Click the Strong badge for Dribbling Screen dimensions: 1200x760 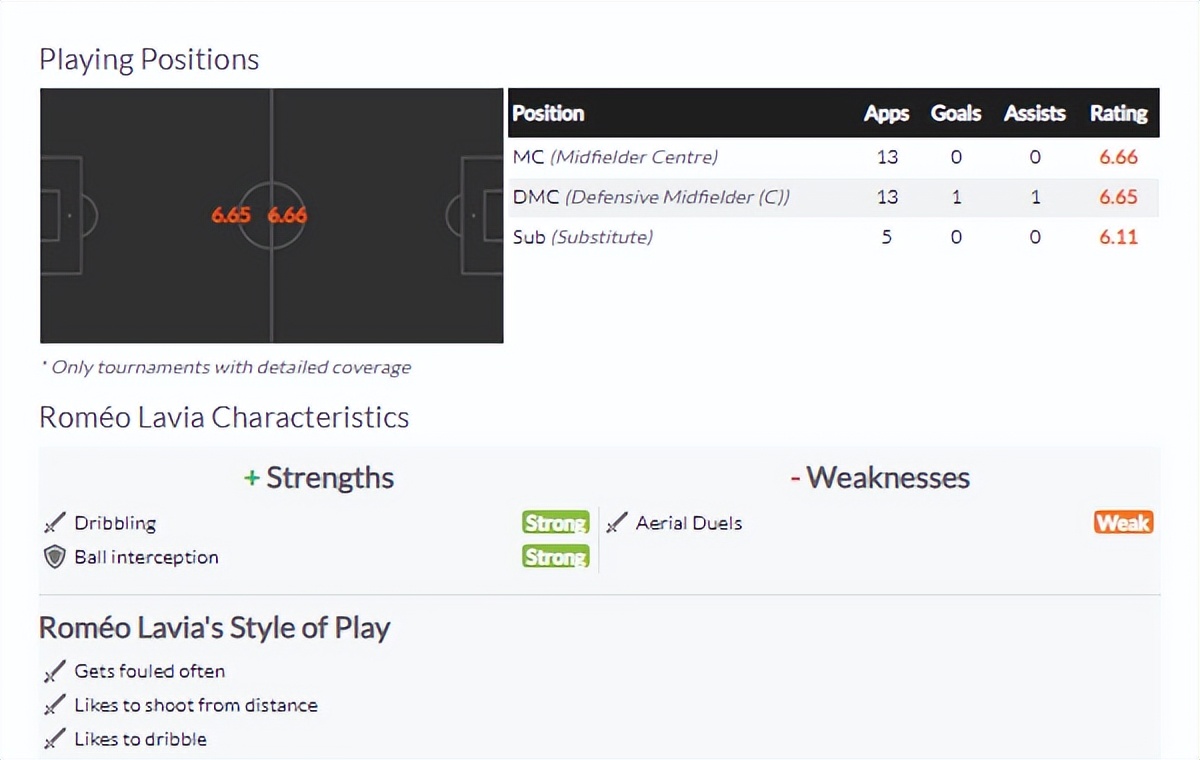coord(555,523)
